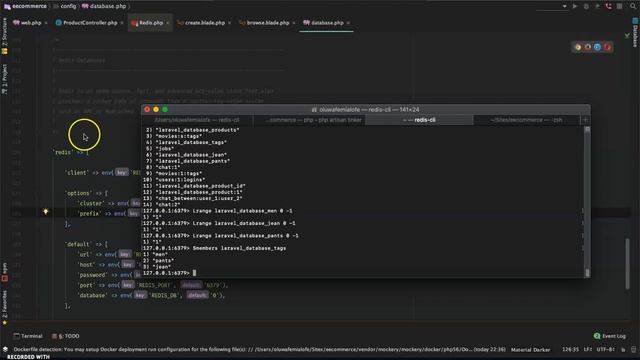
Task: Open the TODO tool window
Action: (66, 336)
